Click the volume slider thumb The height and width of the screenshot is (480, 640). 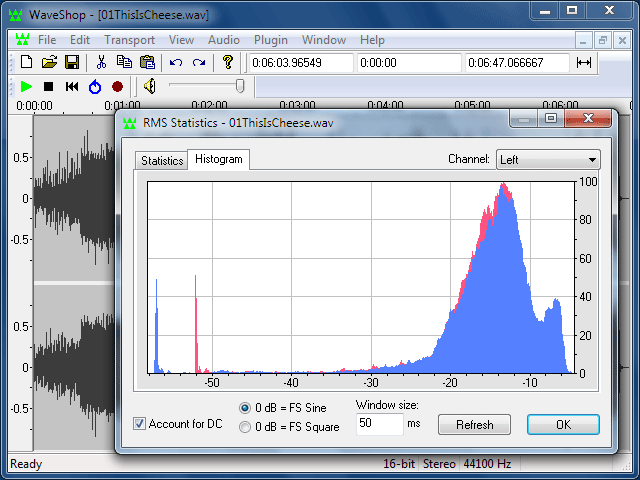point(240,86)
